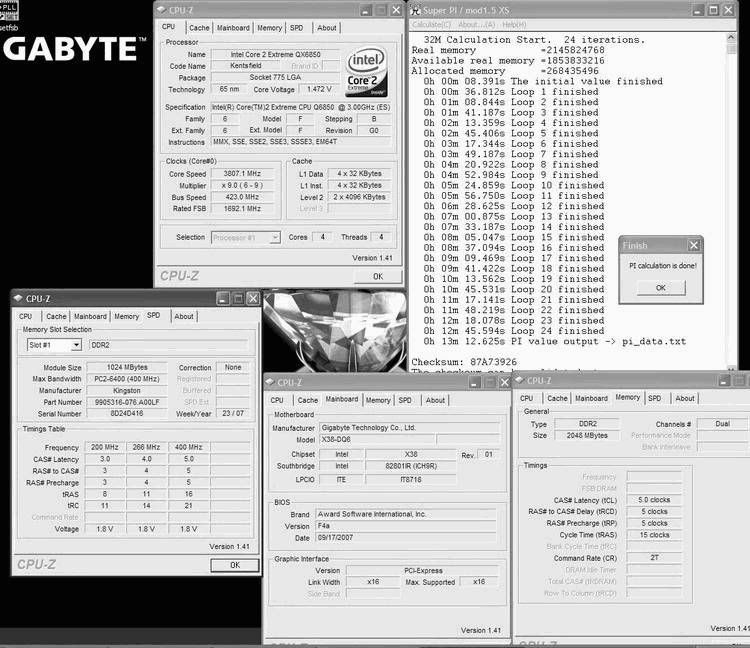The width and height of the screenshot is (750, 648).
Task: Click the BIOS Date 09/17/2007 value
Action: pyautogui.click(x=406, y=538)
